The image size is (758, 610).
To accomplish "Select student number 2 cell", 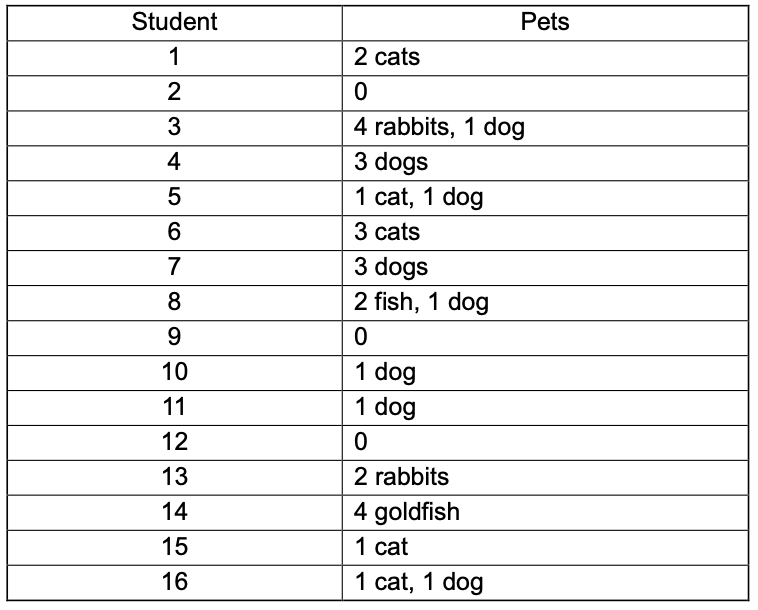I will [174, 92].
